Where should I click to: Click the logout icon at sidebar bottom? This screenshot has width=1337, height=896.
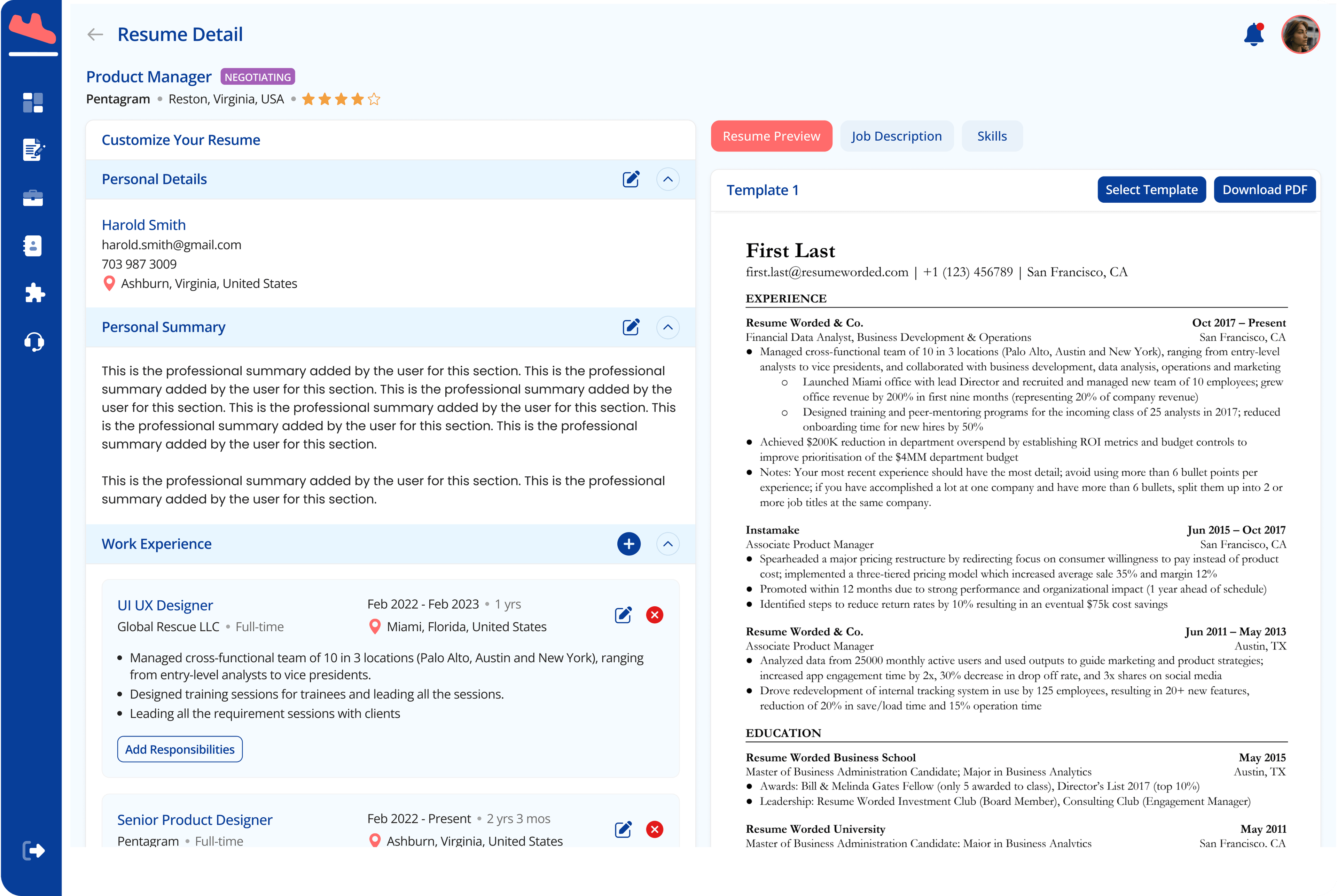pyautogui.click(x=33, y=850)
